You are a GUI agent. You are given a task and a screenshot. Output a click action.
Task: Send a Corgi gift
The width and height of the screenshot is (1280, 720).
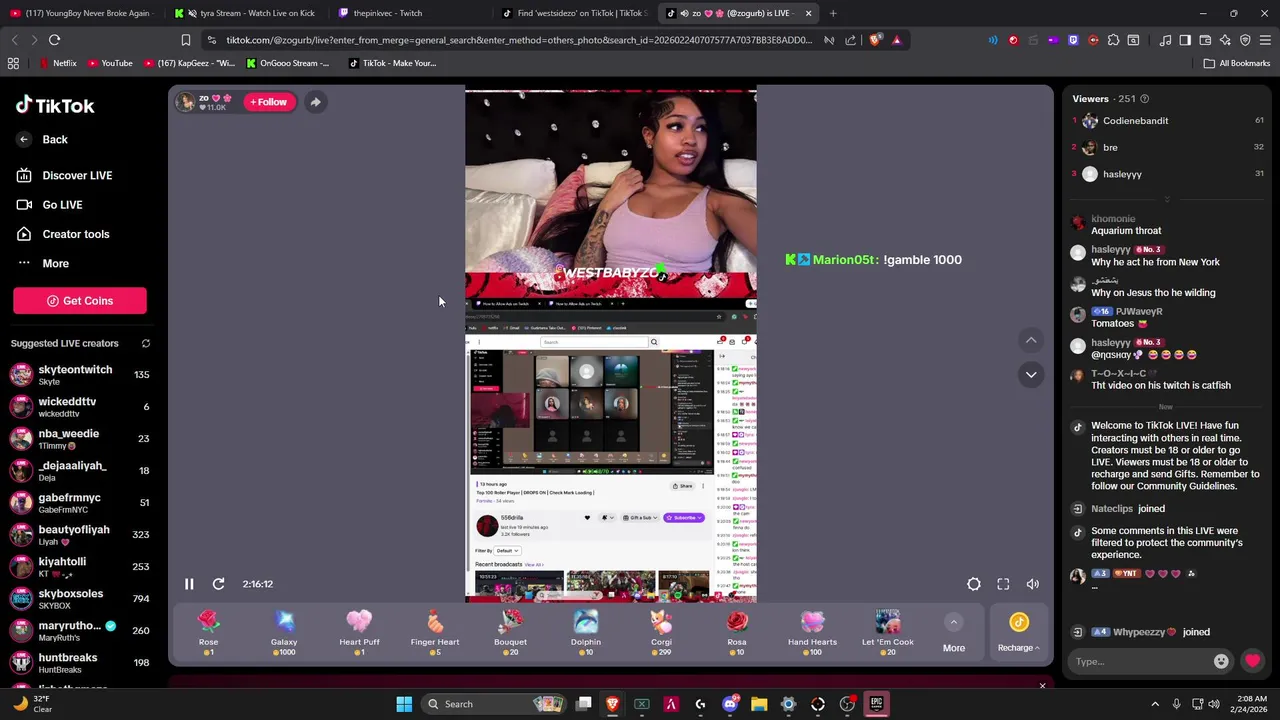coord(661,632)
